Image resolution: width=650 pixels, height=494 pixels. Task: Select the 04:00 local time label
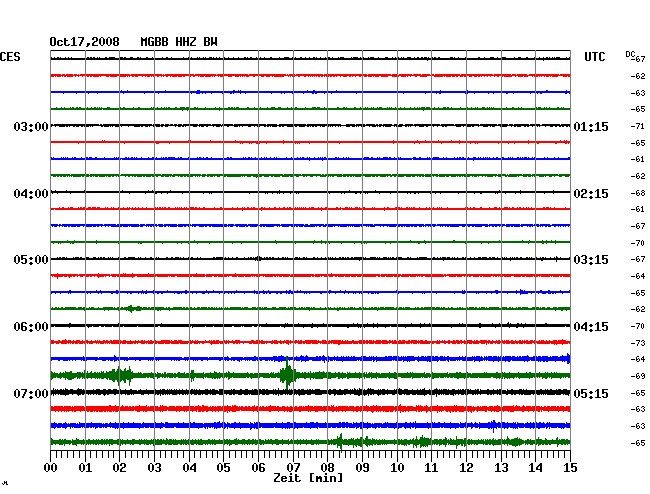[x=31, y=194]
